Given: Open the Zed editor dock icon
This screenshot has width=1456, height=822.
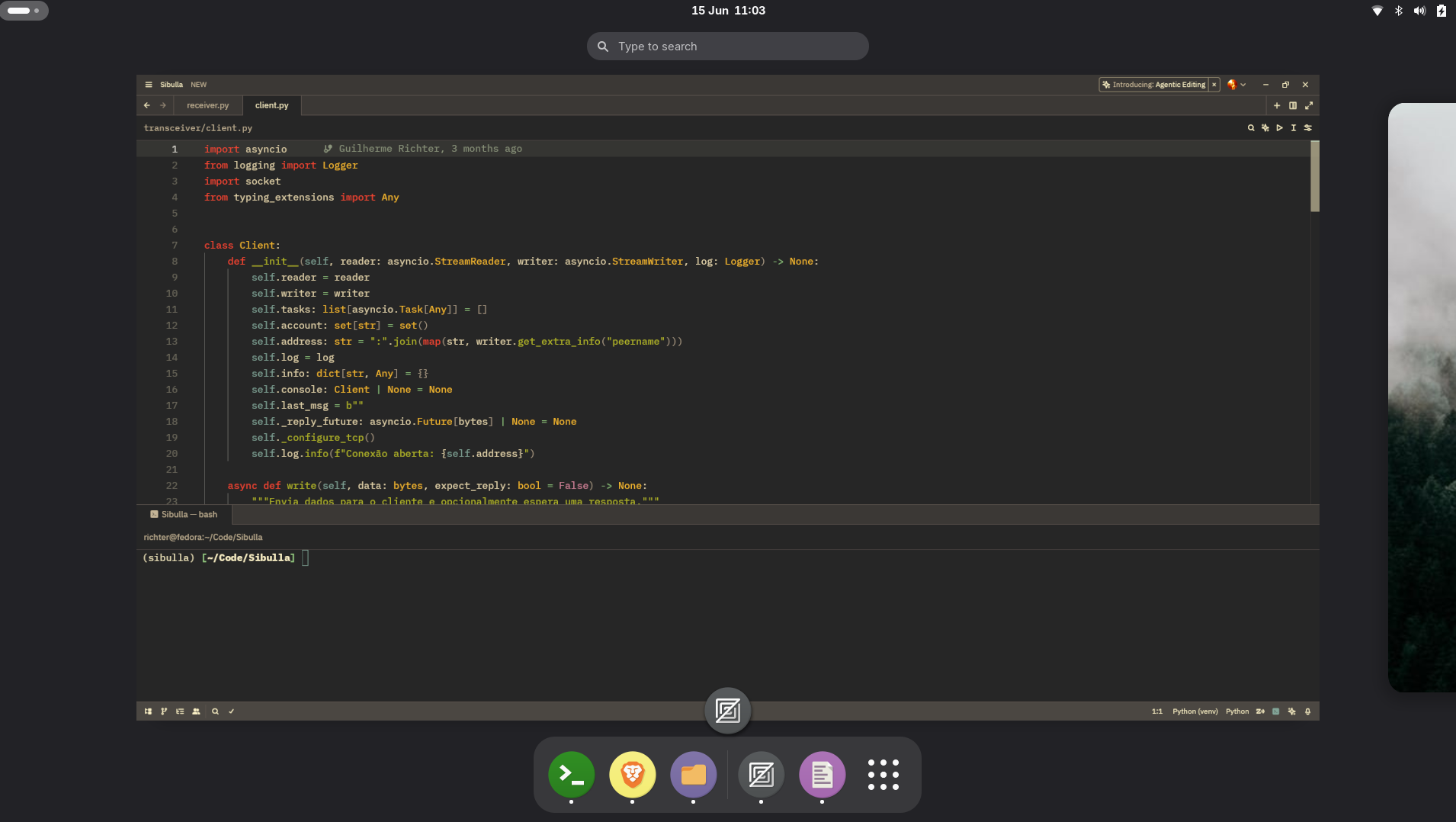Looking at the screenshot, I should (x=761, y=775).
